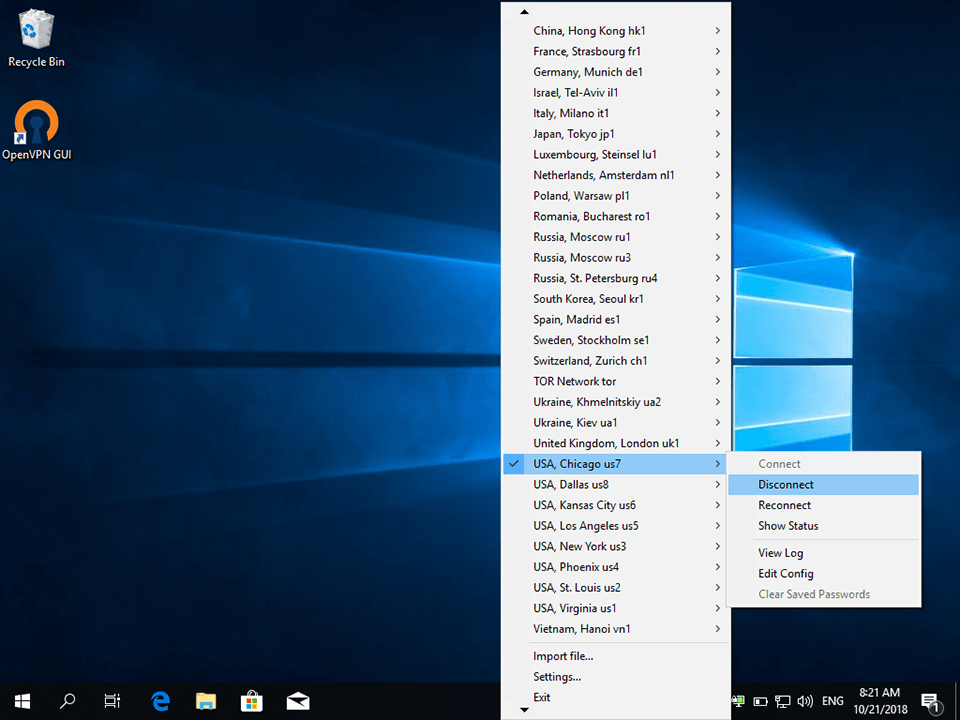Expand Japan, Tokyo jp1 submenu arrow
The width and height of the screenshot is (960, 720).
718,134
